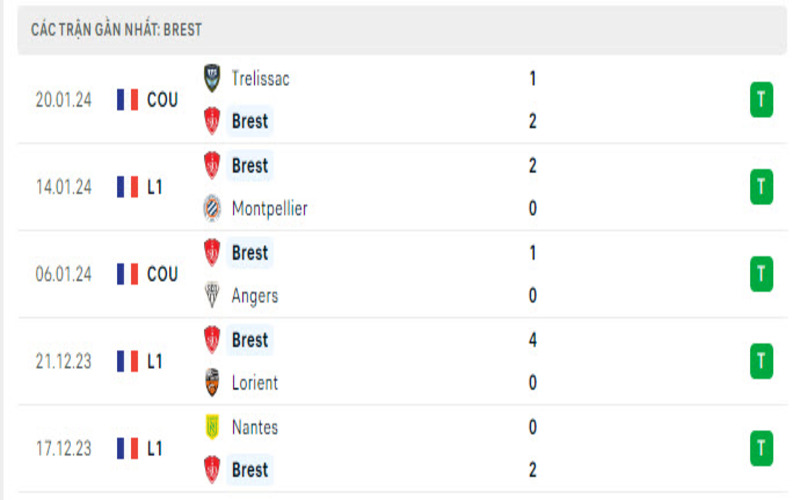Open the Montpellier team name link
Viewport: 800px width, 500px height.
click(269, 209)
